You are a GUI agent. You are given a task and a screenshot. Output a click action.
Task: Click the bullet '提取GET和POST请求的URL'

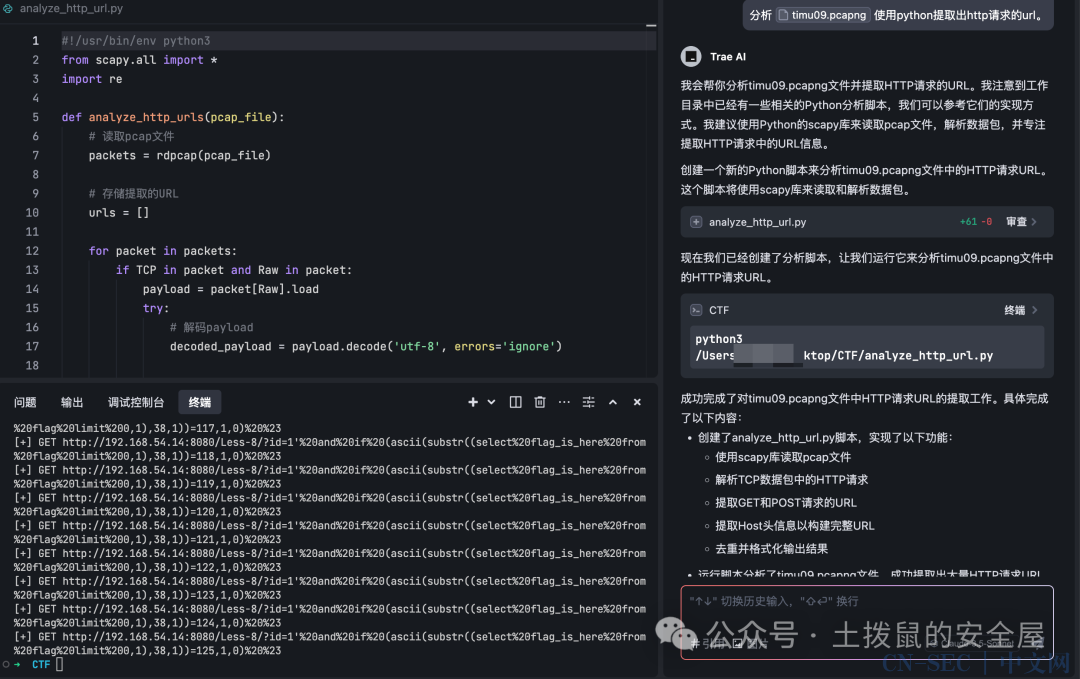pos(786,503)
